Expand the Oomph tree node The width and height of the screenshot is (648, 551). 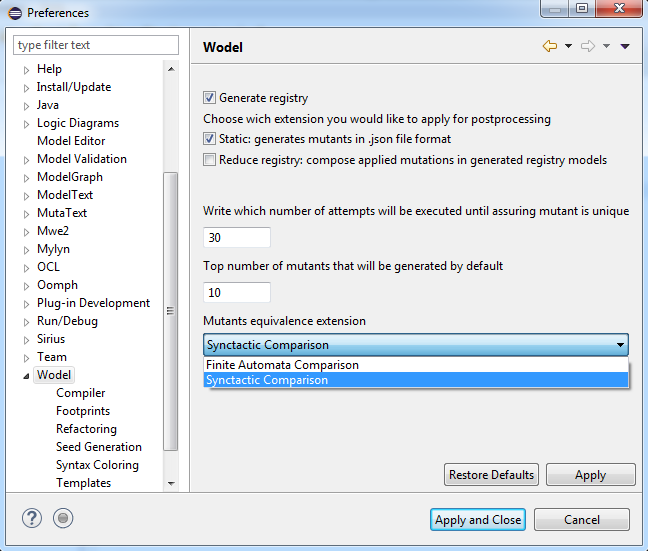tap(26, 286)
